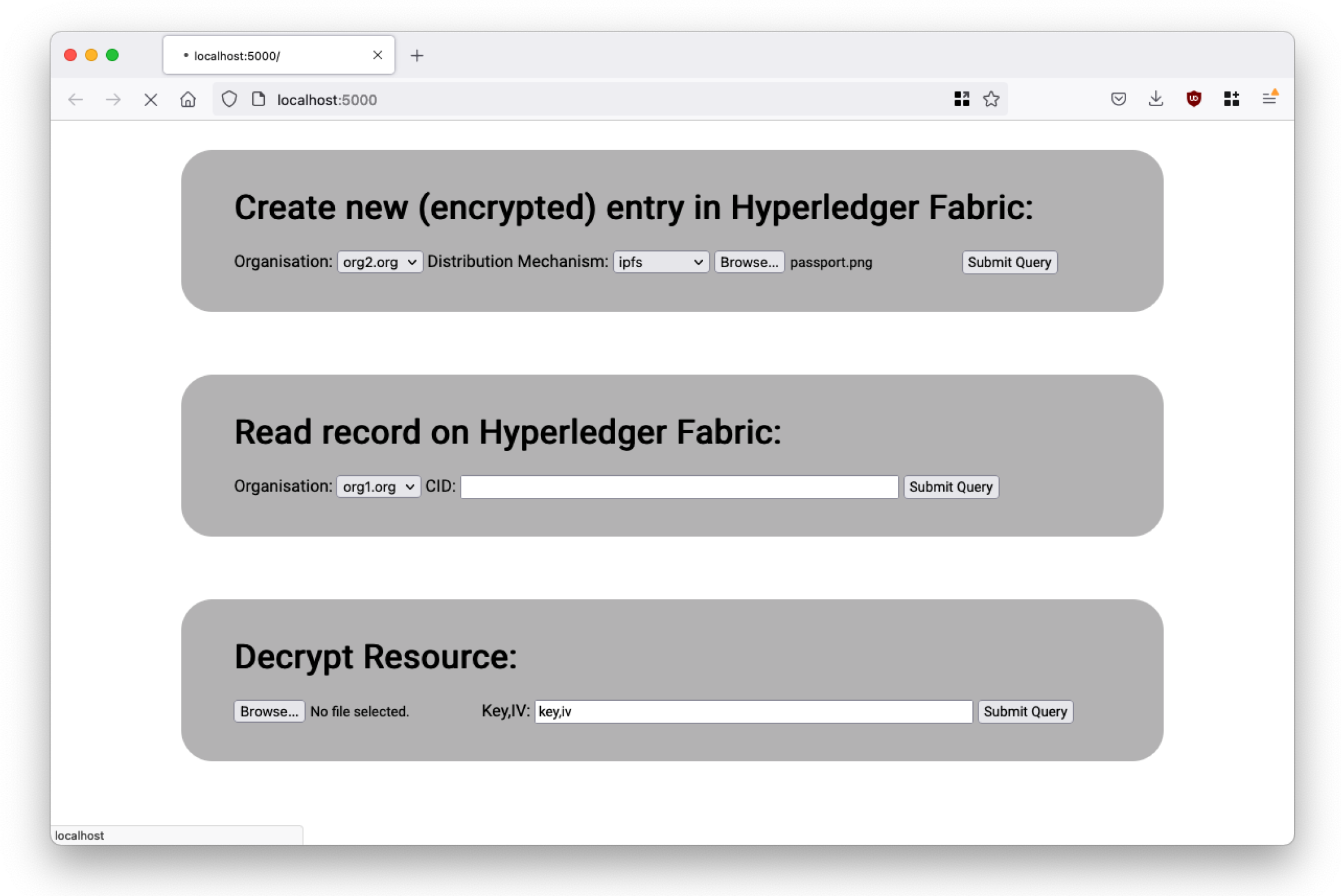Open the extensions grid icon in toolbar

tap(1231, 99)
